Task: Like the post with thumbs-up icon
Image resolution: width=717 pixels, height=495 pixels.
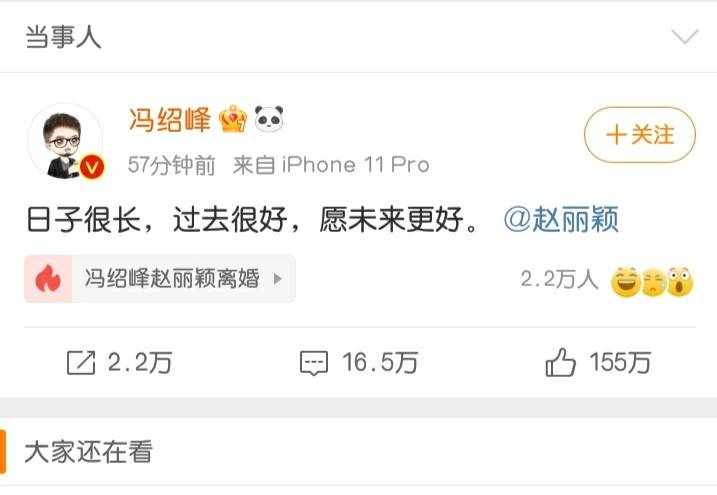Action: [560, 362]
